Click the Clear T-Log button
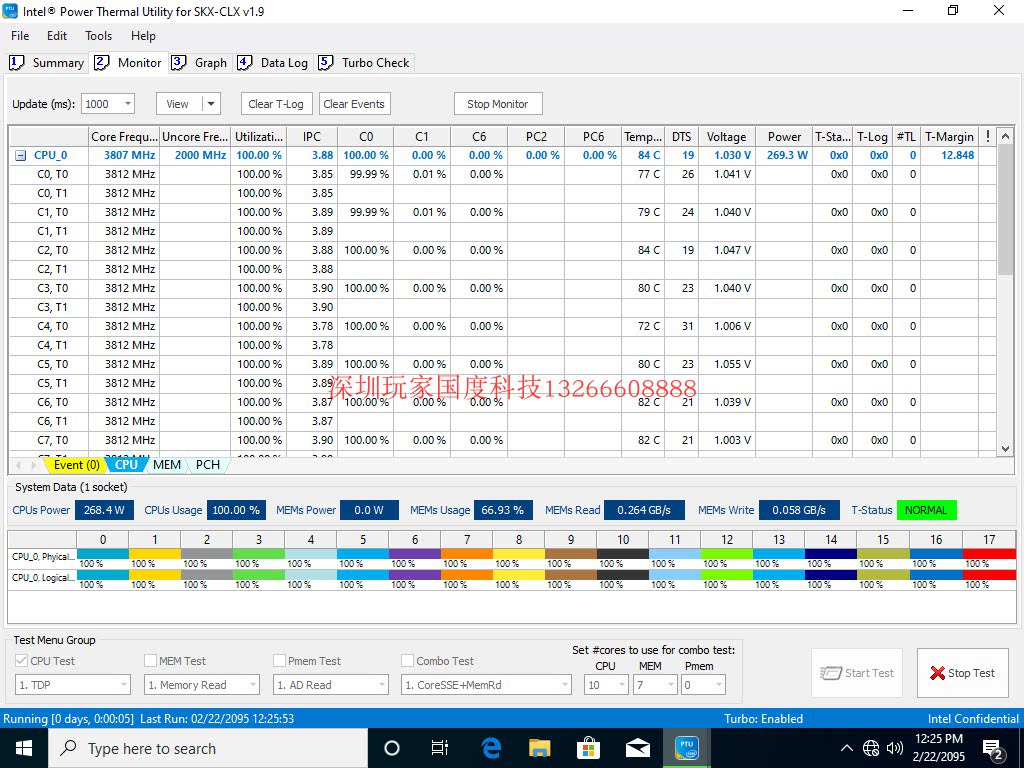This screenshot has width=1024, height=768. tap(276, 104)
